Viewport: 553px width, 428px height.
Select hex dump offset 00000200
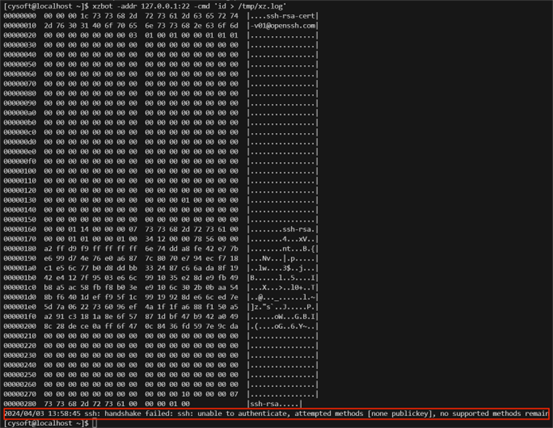point(20,326)
